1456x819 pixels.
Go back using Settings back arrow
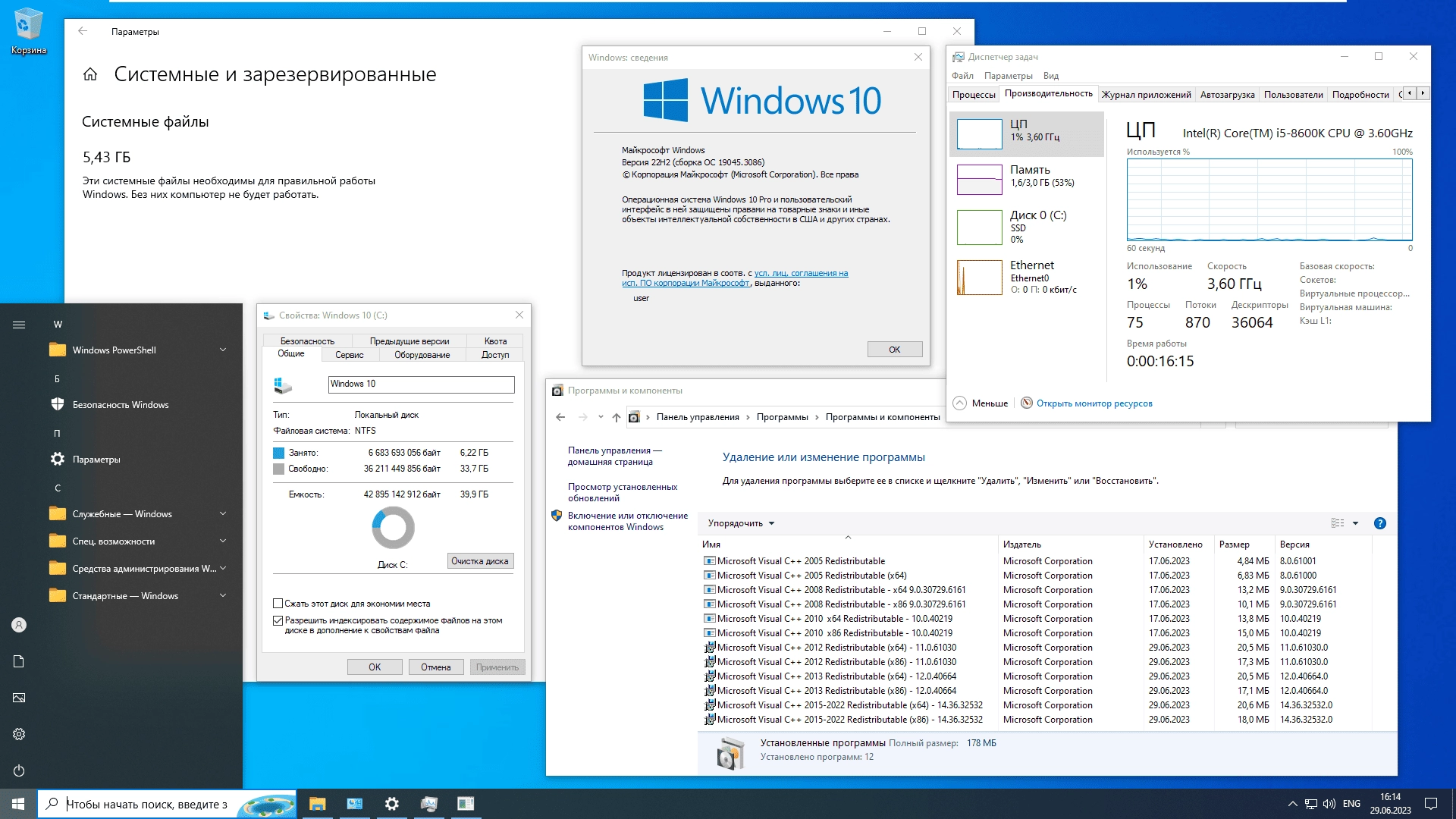pos(83,31)
